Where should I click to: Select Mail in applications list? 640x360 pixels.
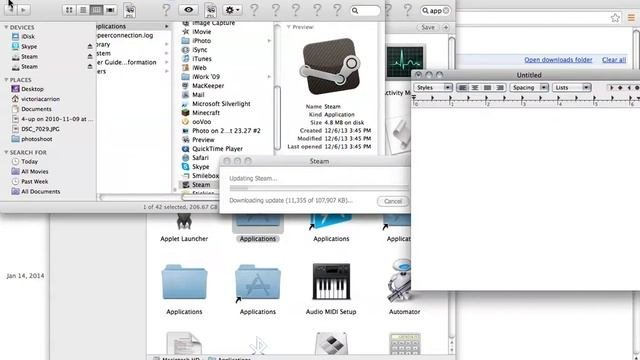click(198, 95)
